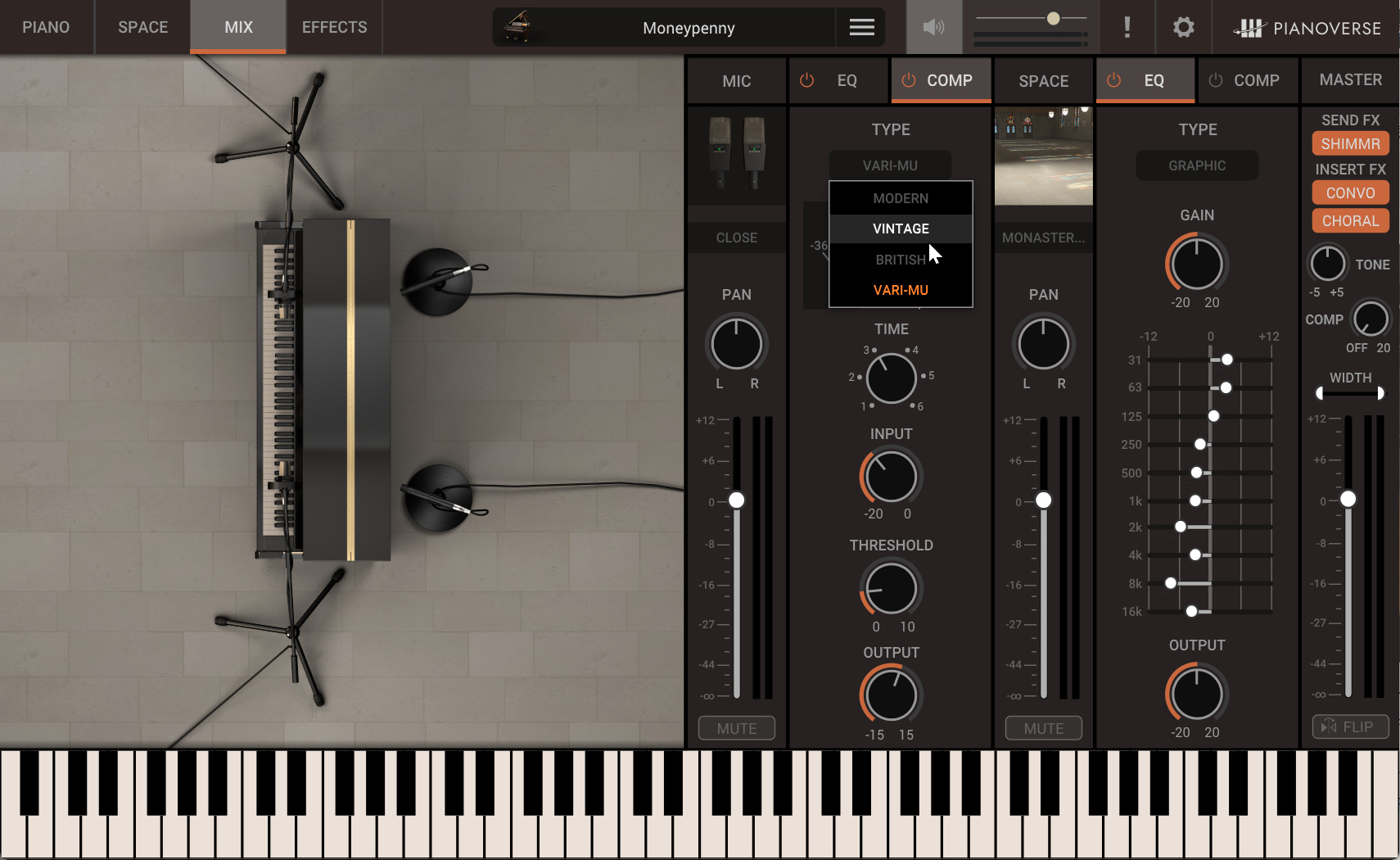Click the CHORAL insert FX button
Image resolution: width=1400 pixels, height=860 pixels.
click(1350, 220)
